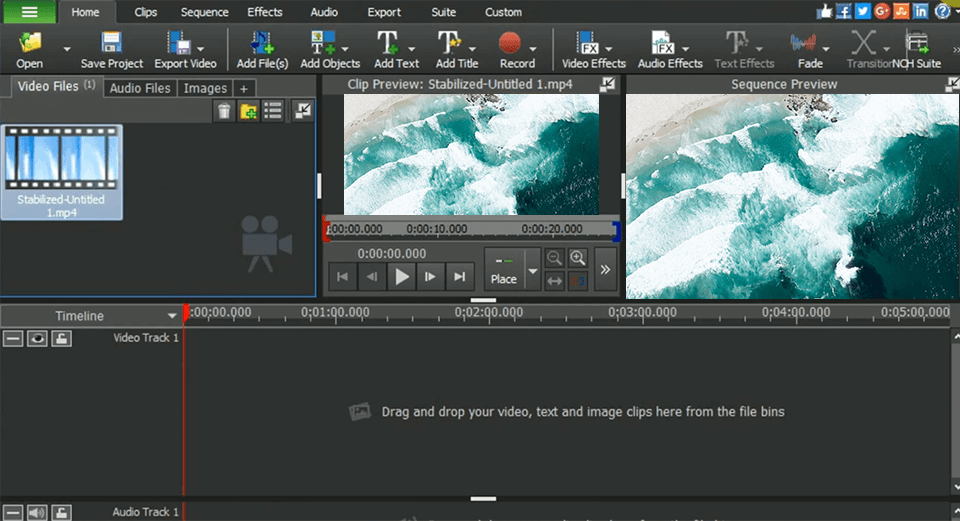Screen dimensions: 960x521
Task: Select the Stabilized-Untitled 1.mp4 clip thumbnail
Action: (61, 172)
